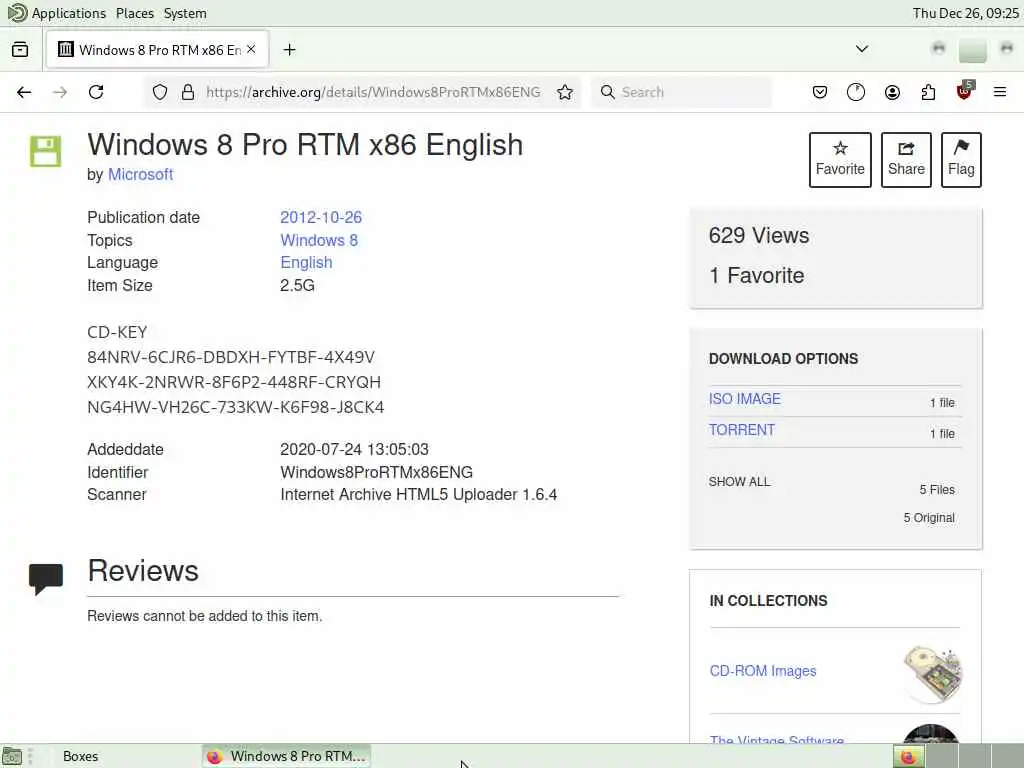Open the CD-ROM Images collection link
The height and width of the screenshot is (768, 1024).
[763, 671]
